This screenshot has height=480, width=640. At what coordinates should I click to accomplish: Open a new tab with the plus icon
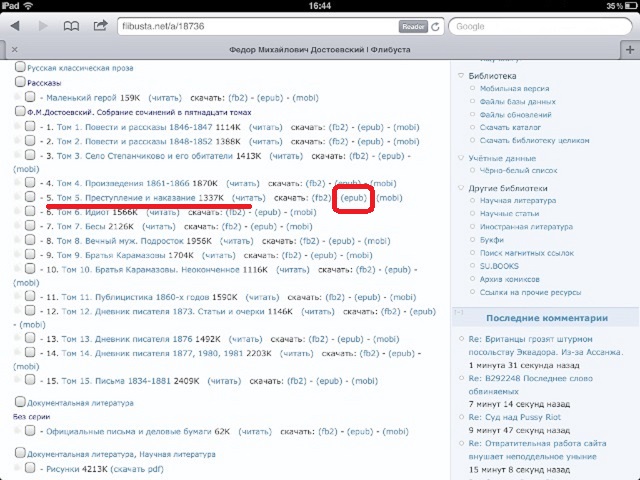[628, 48]
